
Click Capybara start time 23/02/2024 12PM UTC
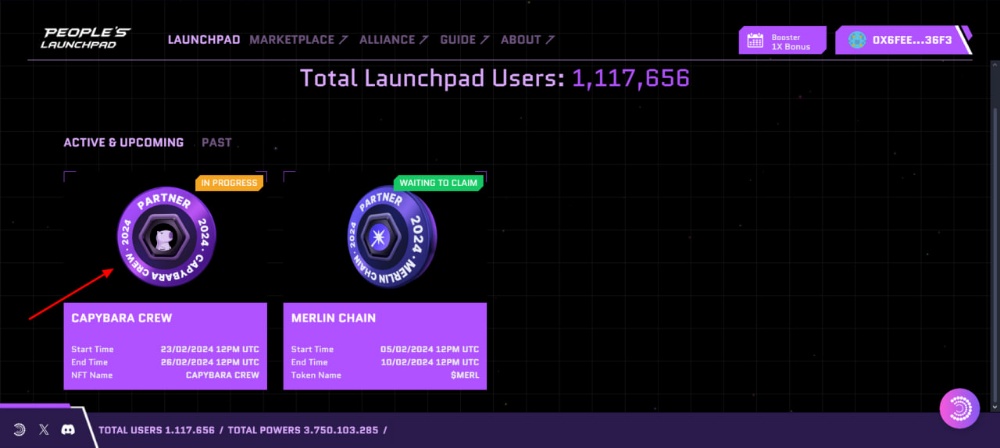[x=210, y=350]
